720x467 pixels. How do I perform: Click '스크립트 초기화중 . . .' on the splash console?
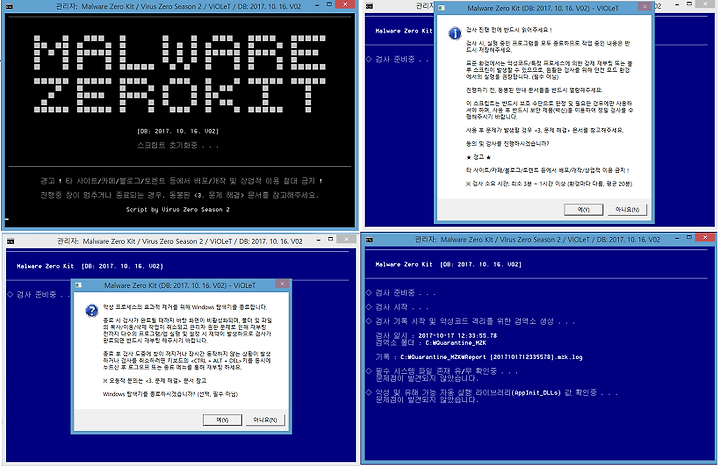[x=178, y=145]
